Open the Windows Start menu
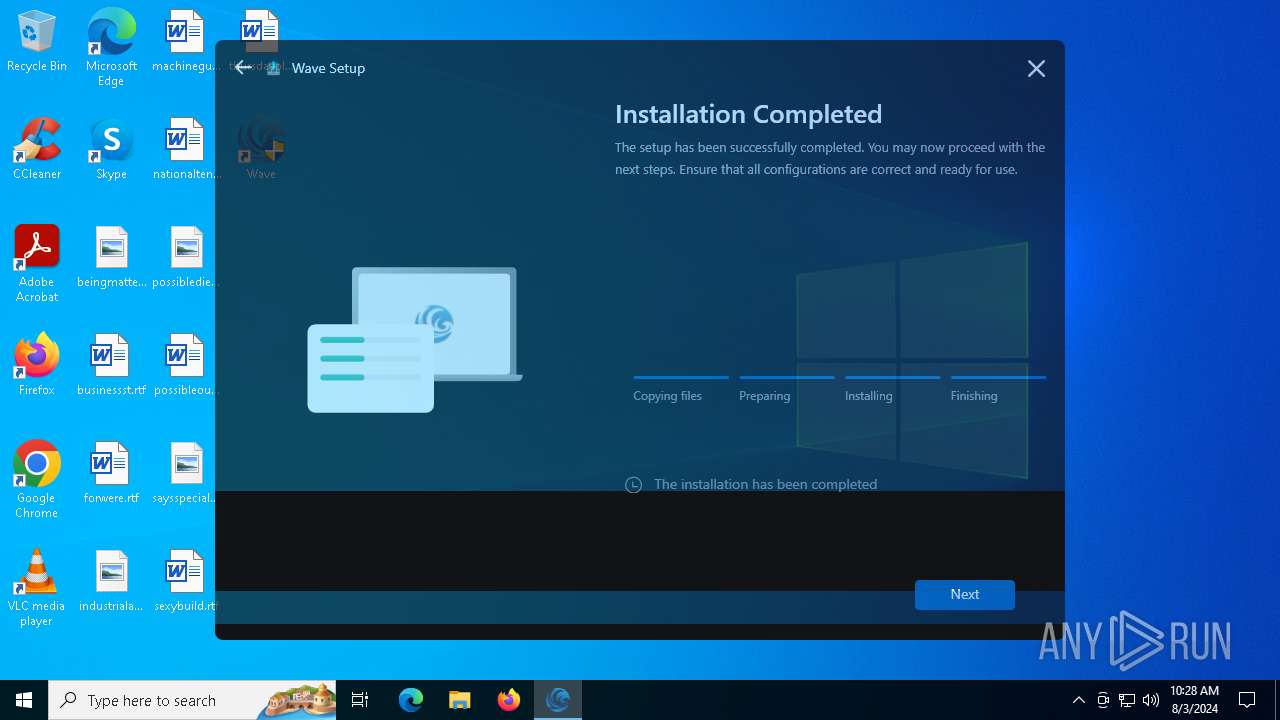 (24, 700)
